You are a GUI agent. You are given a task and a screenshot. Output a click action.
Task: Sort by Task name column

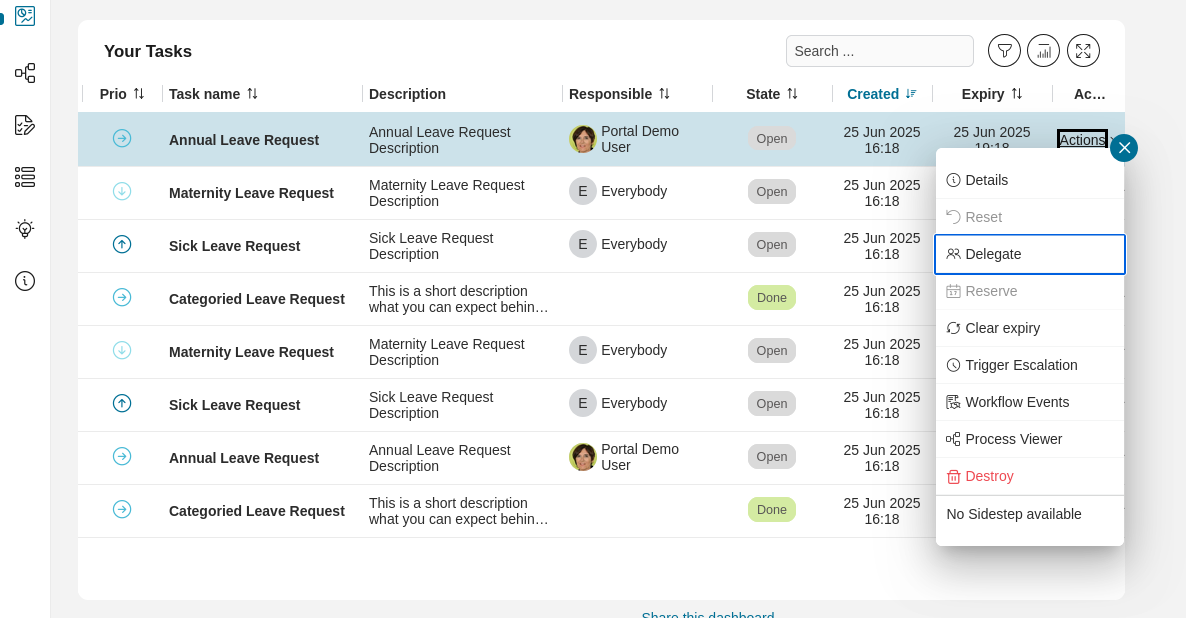253,94
